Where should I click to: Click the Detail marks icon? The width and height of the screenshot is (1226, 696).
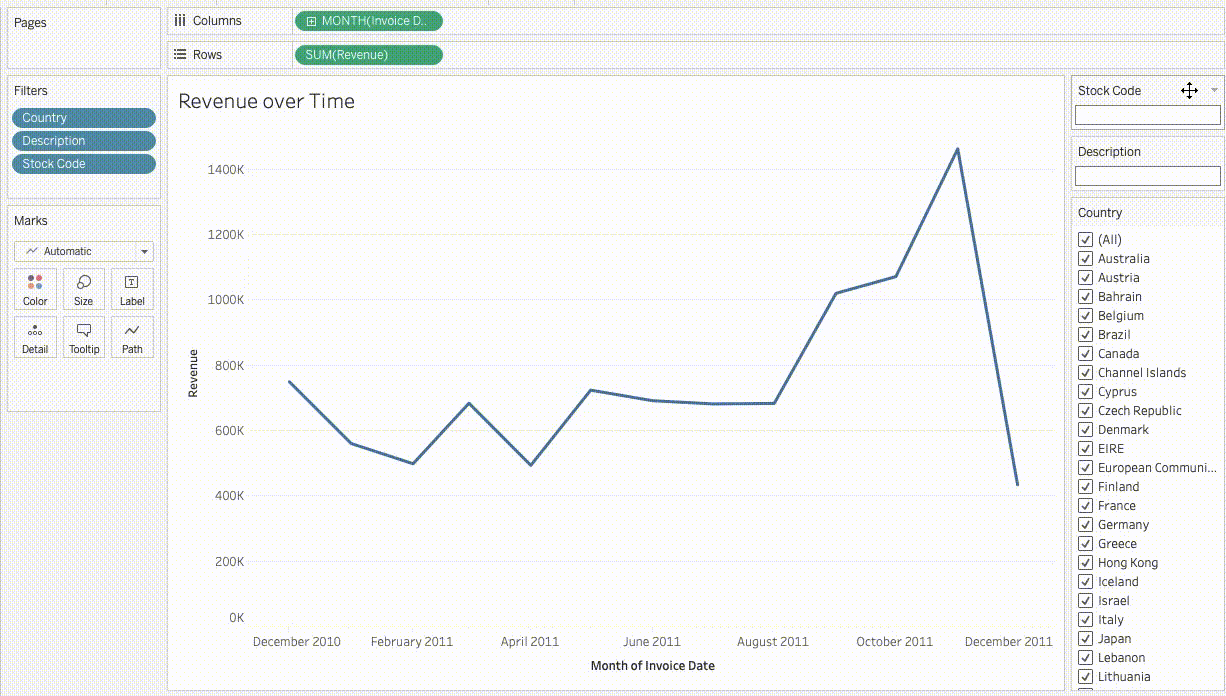coord(35,337)
